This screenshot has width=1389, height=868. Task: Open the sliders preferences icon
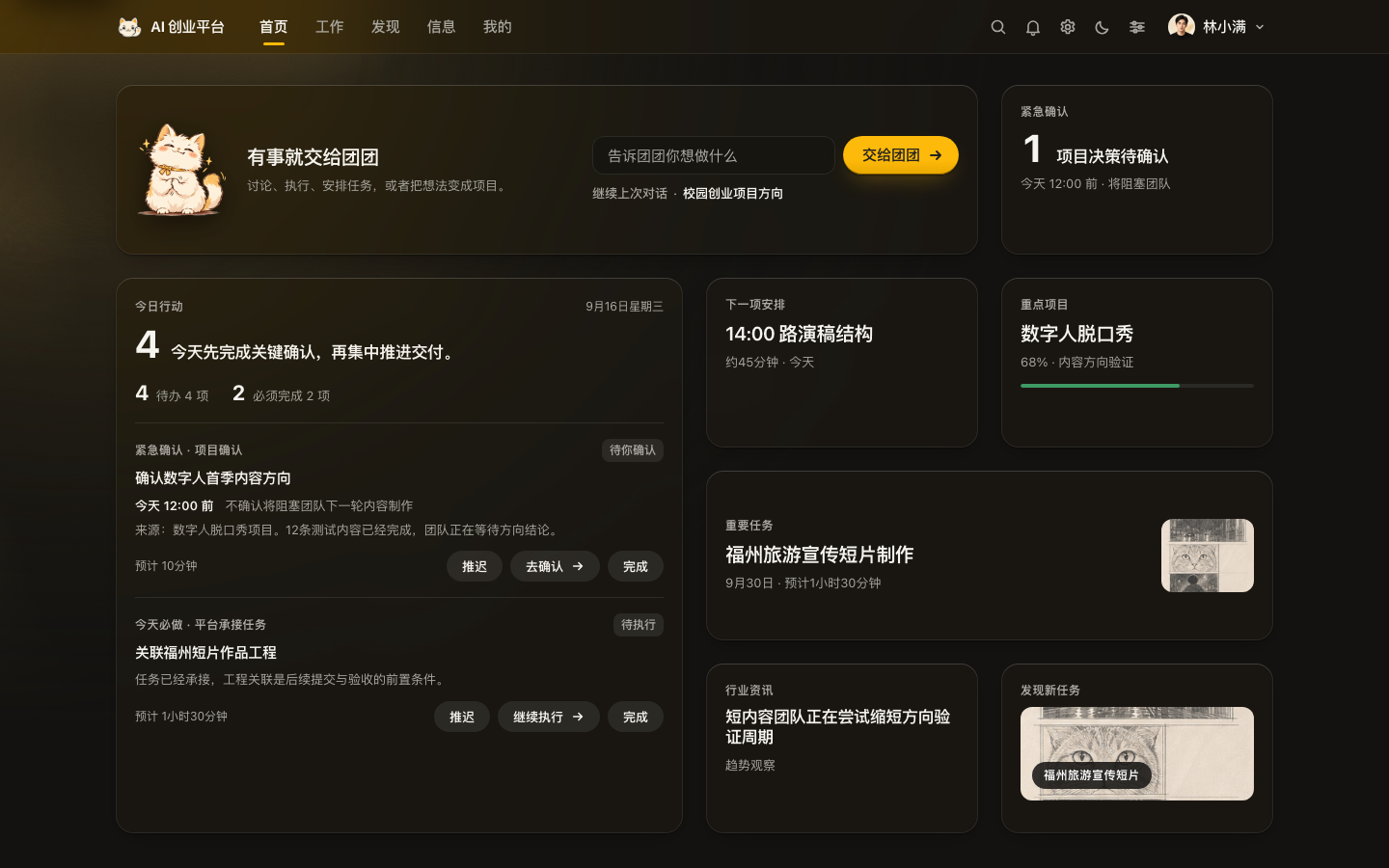tap(1137, 27)
